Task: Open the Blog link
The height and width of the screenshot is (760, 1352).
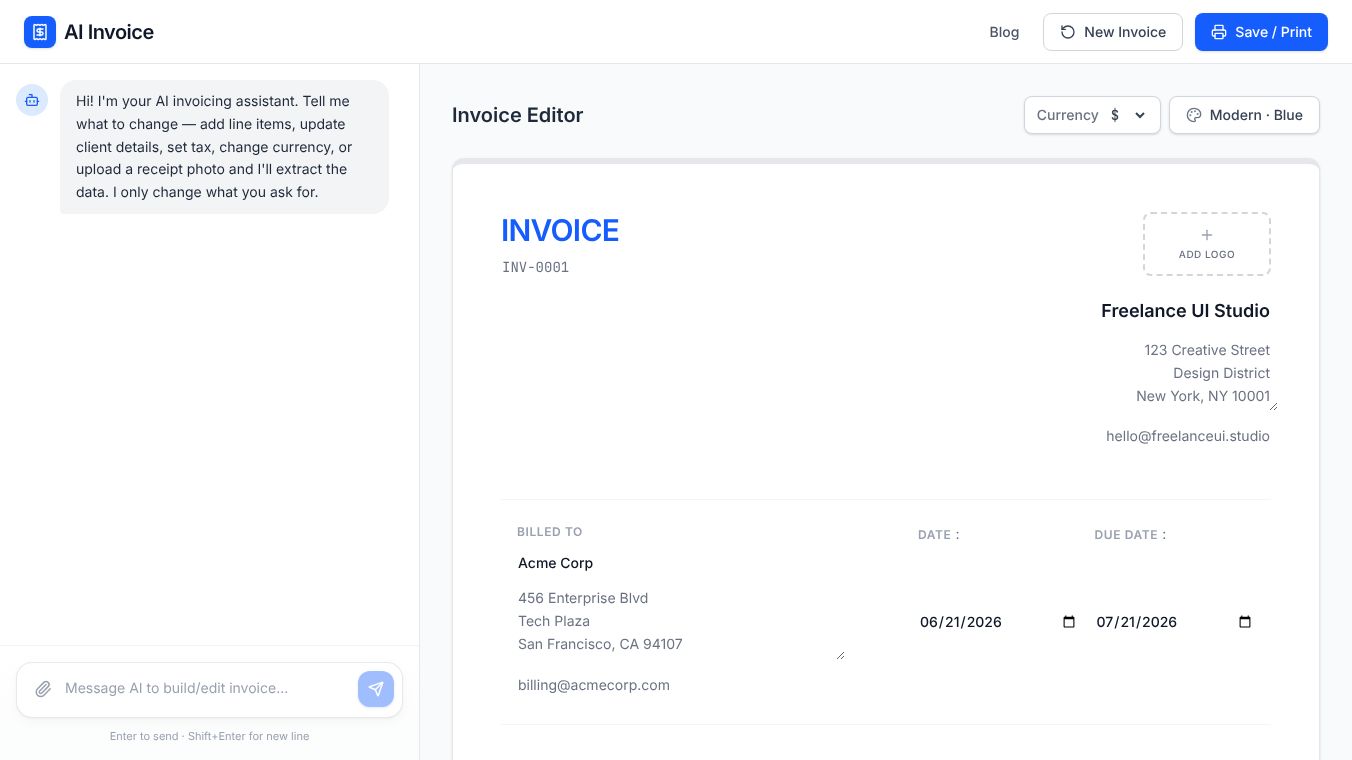Action: click(x=1004, y=32)
